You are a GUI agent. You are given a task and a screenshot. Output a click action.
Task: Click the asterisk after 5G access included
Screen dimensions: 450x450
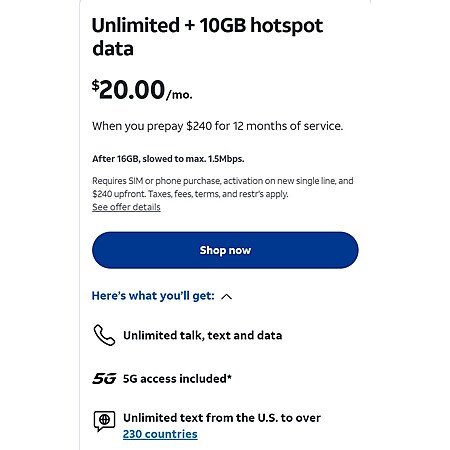click(x=229, y=376)
